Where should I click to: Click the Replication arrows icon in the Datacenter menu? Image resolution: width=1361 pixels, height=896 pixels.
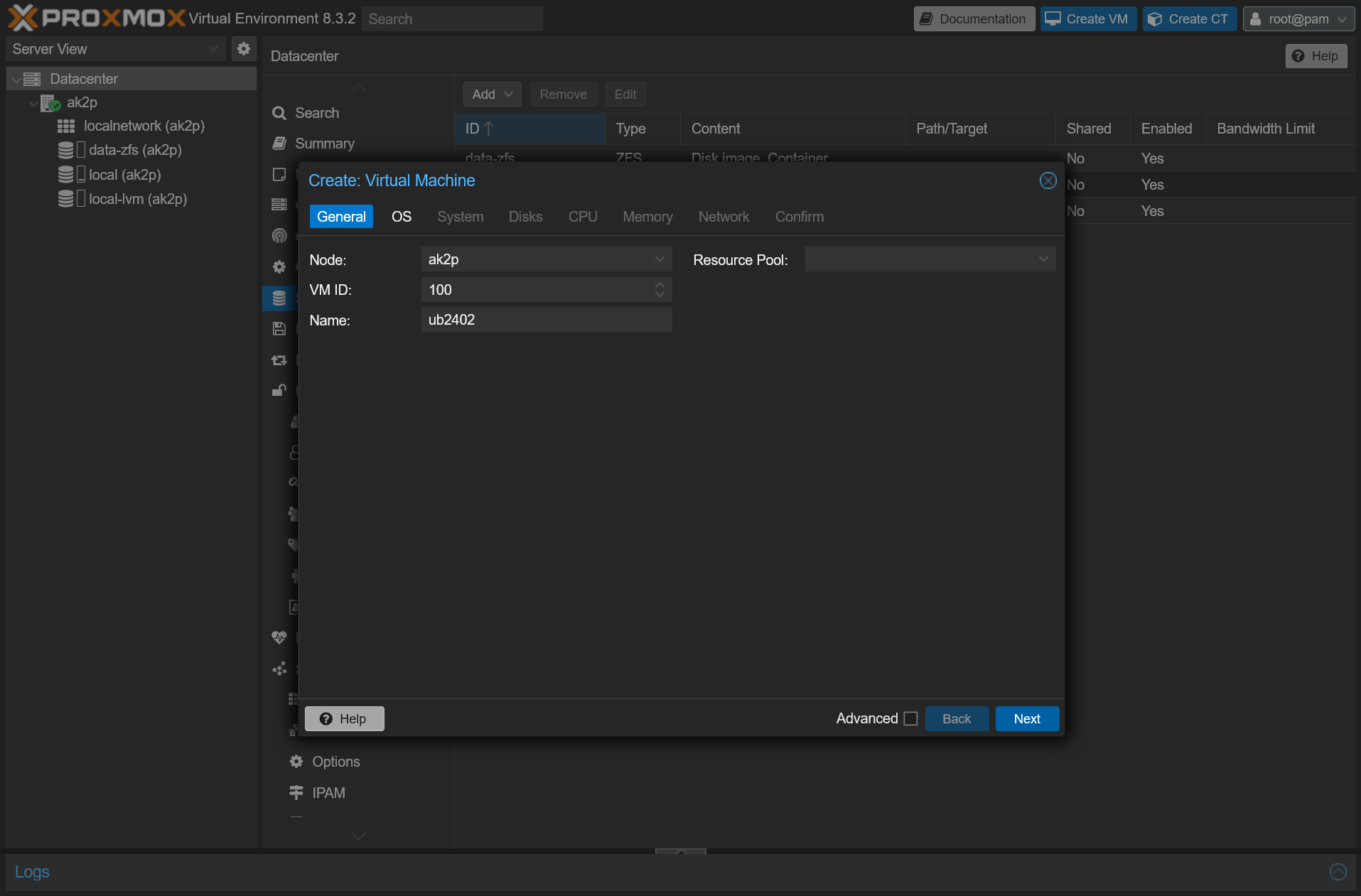click(x=279, y=360)
